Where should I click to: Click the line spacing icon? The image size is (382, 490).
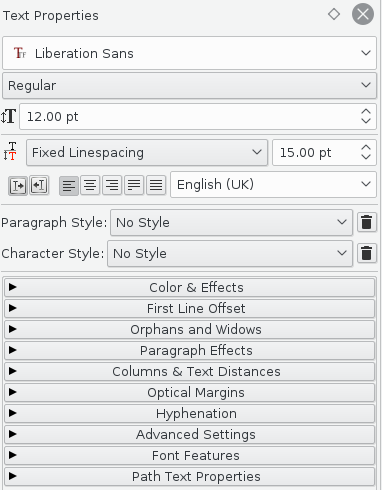click(x=10, y=151)
